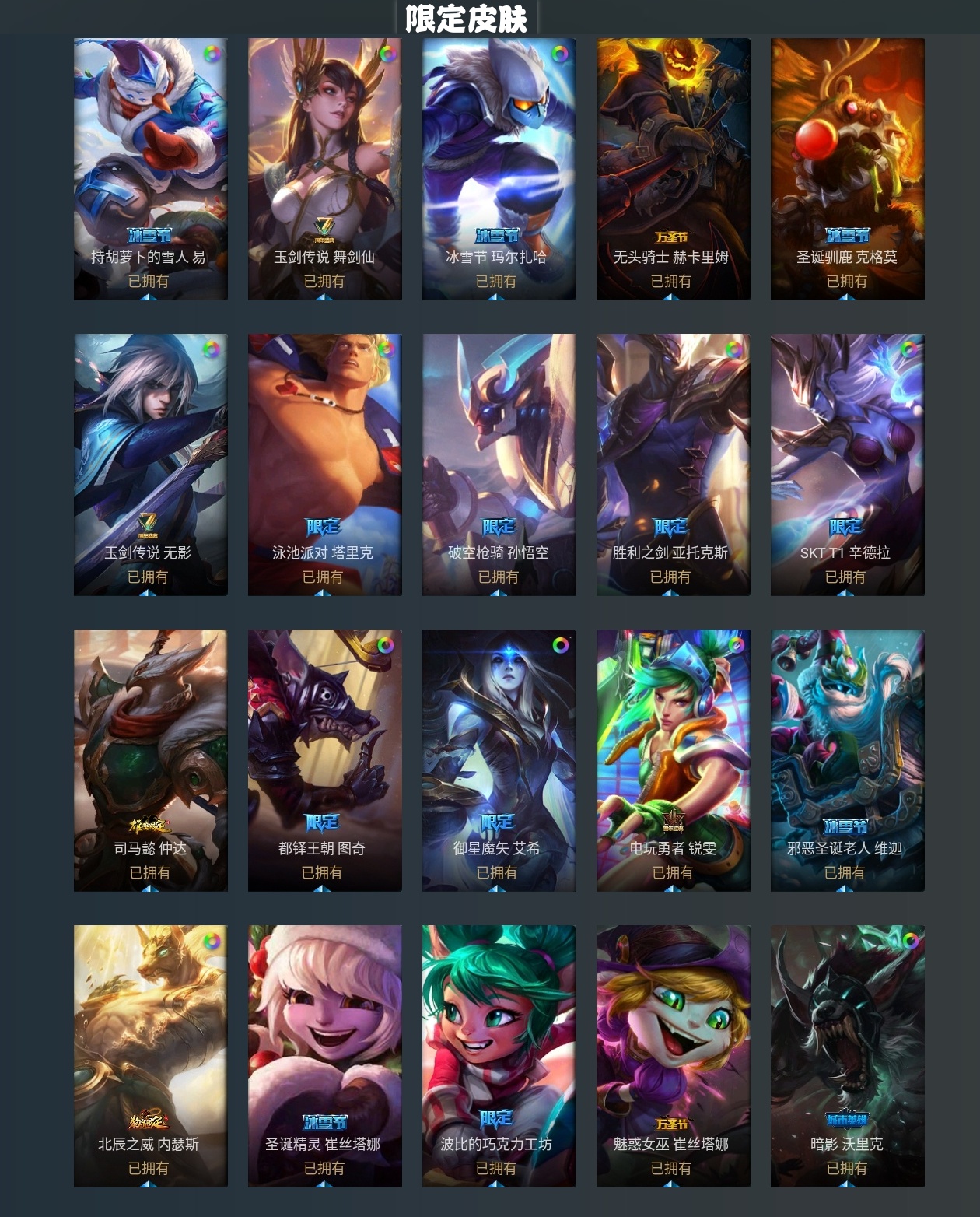Select the 限定皮肤 tab header
Screen dimensions: 980x1217
[x=467, y=19]
